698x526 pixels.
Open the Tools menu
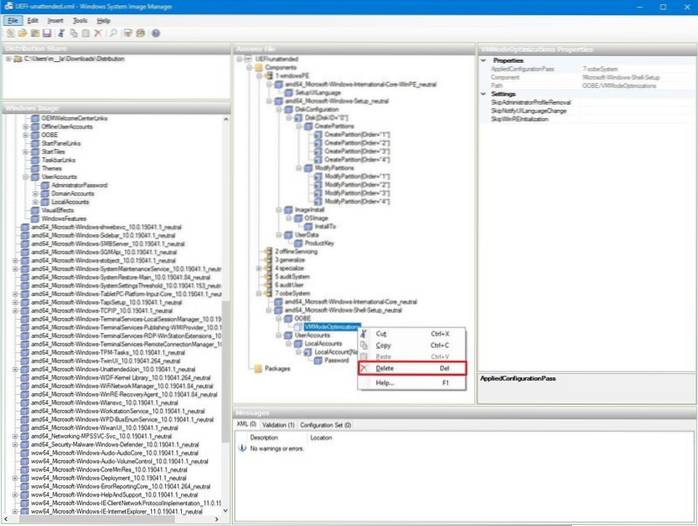tap(79, 20)
